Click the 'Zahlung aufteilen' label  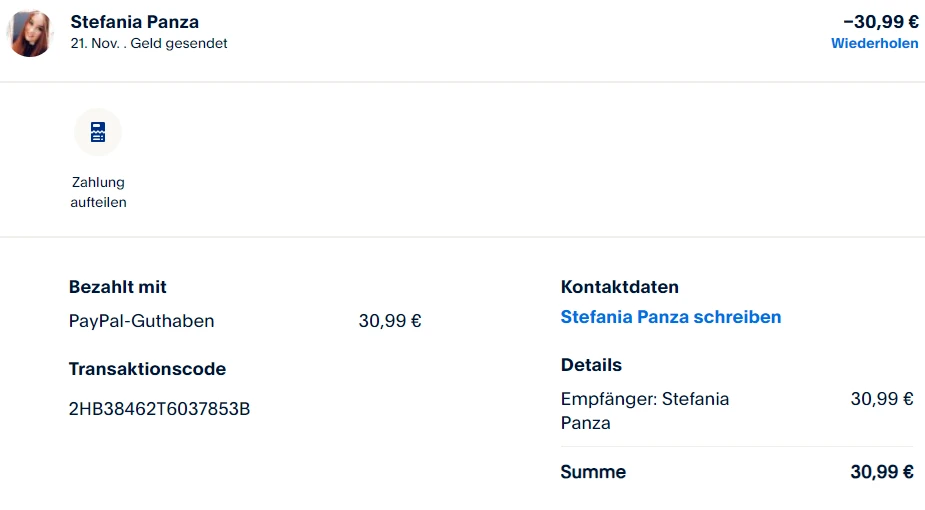coord(98,193)
